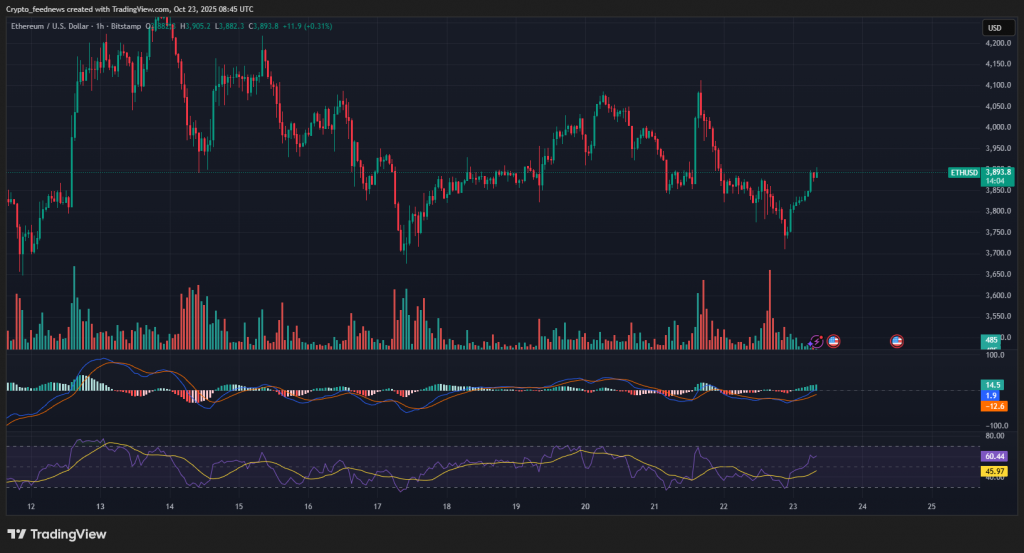Open the USD currency selector
This screenshot has width=1024, height=553.
(995, 28)
